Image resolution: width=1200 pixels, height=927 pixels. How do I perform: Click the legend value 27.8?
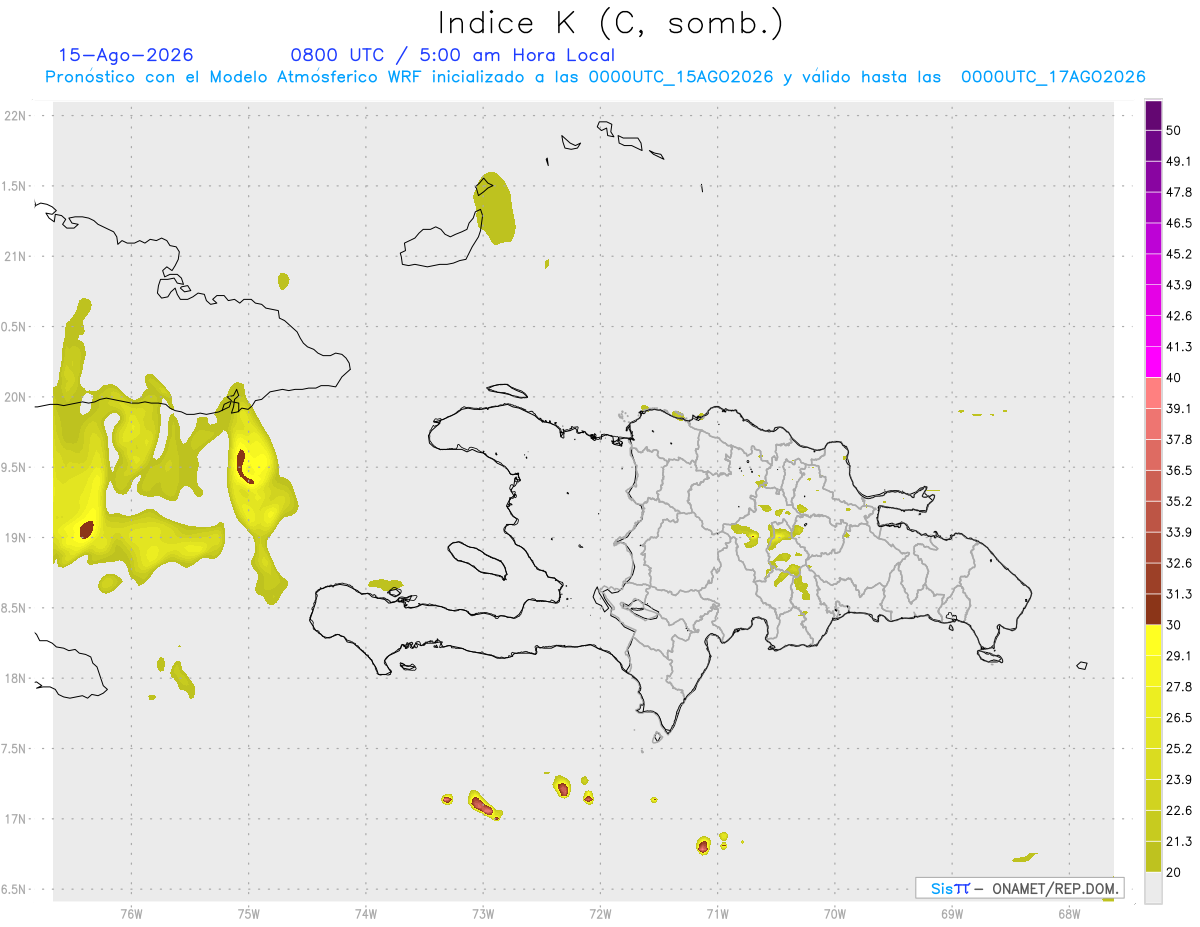1179,687
